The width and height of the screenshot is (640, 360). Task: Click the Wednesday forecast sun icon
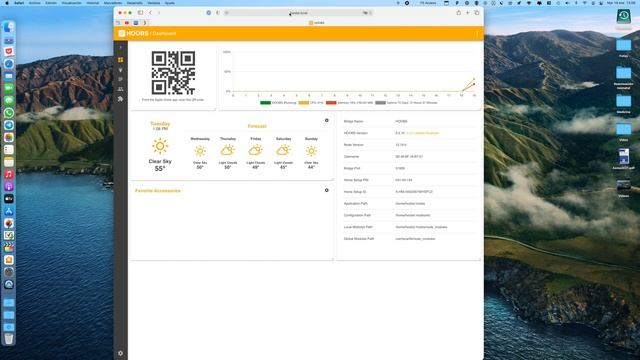[200, 151]
